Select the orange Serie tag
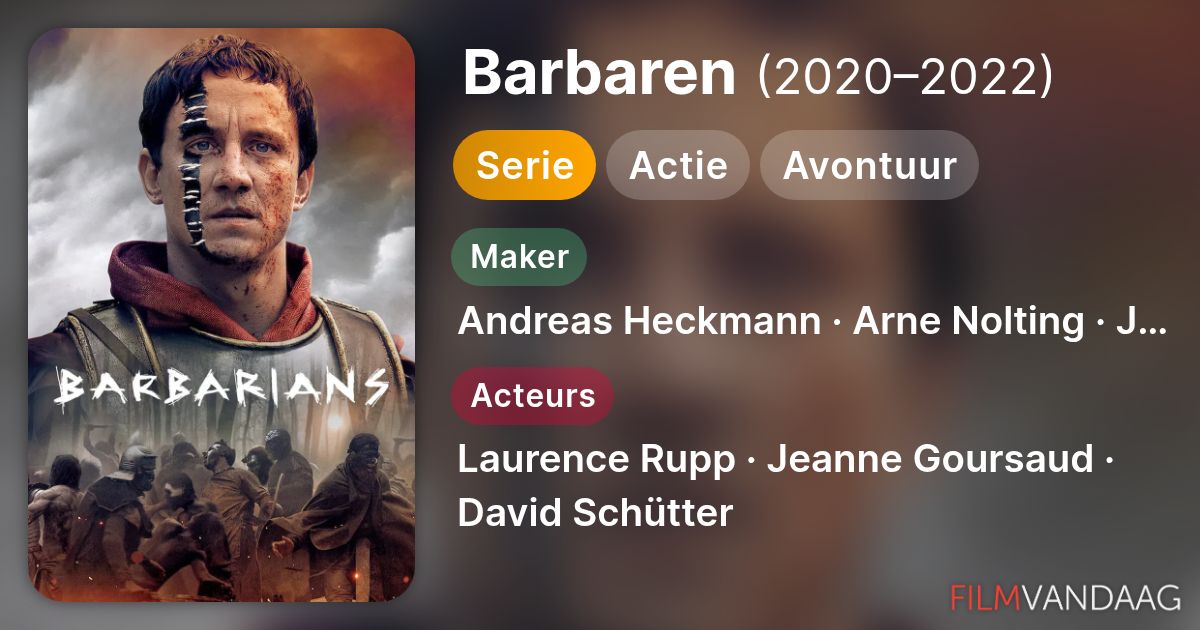1200x630 pixels. pyautogui.click(x=524, y=165)
